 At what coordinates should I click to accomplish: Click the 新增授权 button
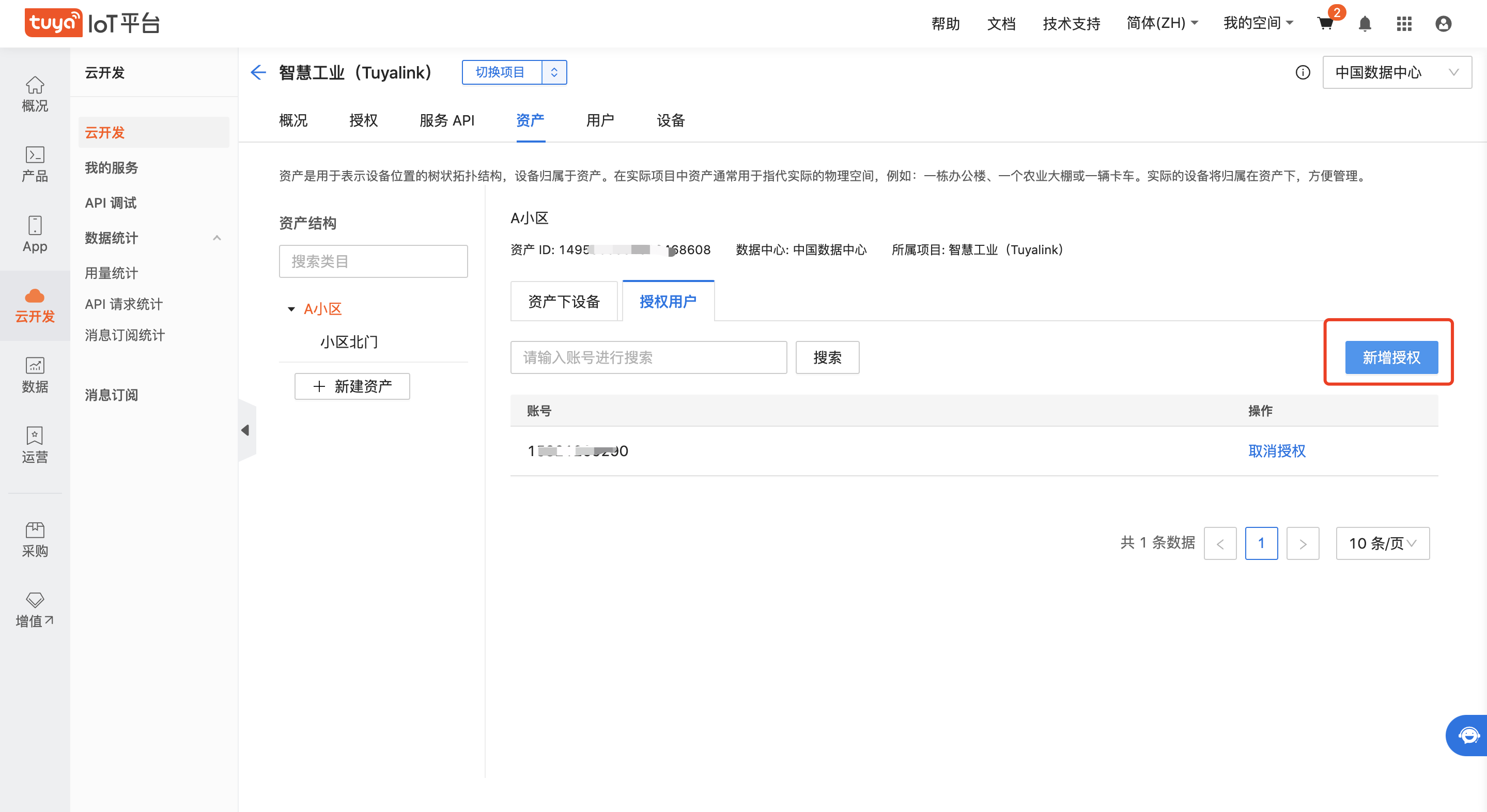click(x=1391, y=357)
